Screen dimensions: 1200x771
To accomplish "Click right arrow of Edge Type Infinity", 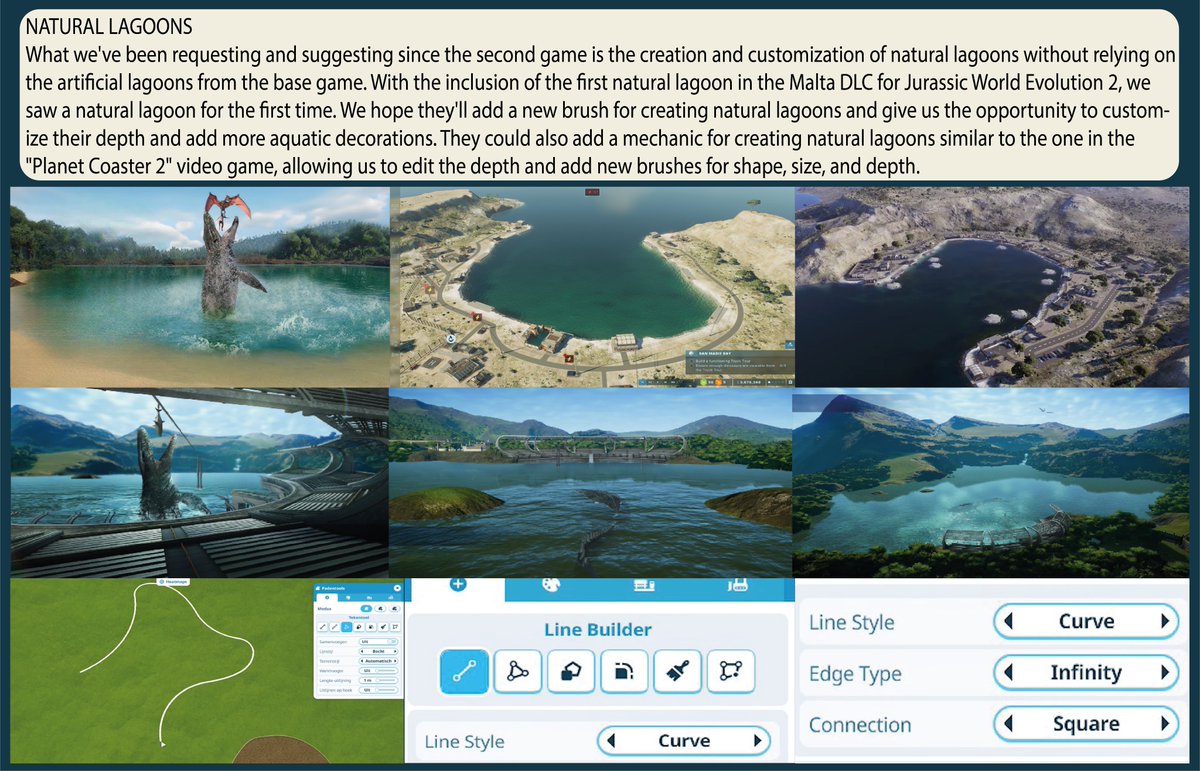I will (x=1164, y=673).
